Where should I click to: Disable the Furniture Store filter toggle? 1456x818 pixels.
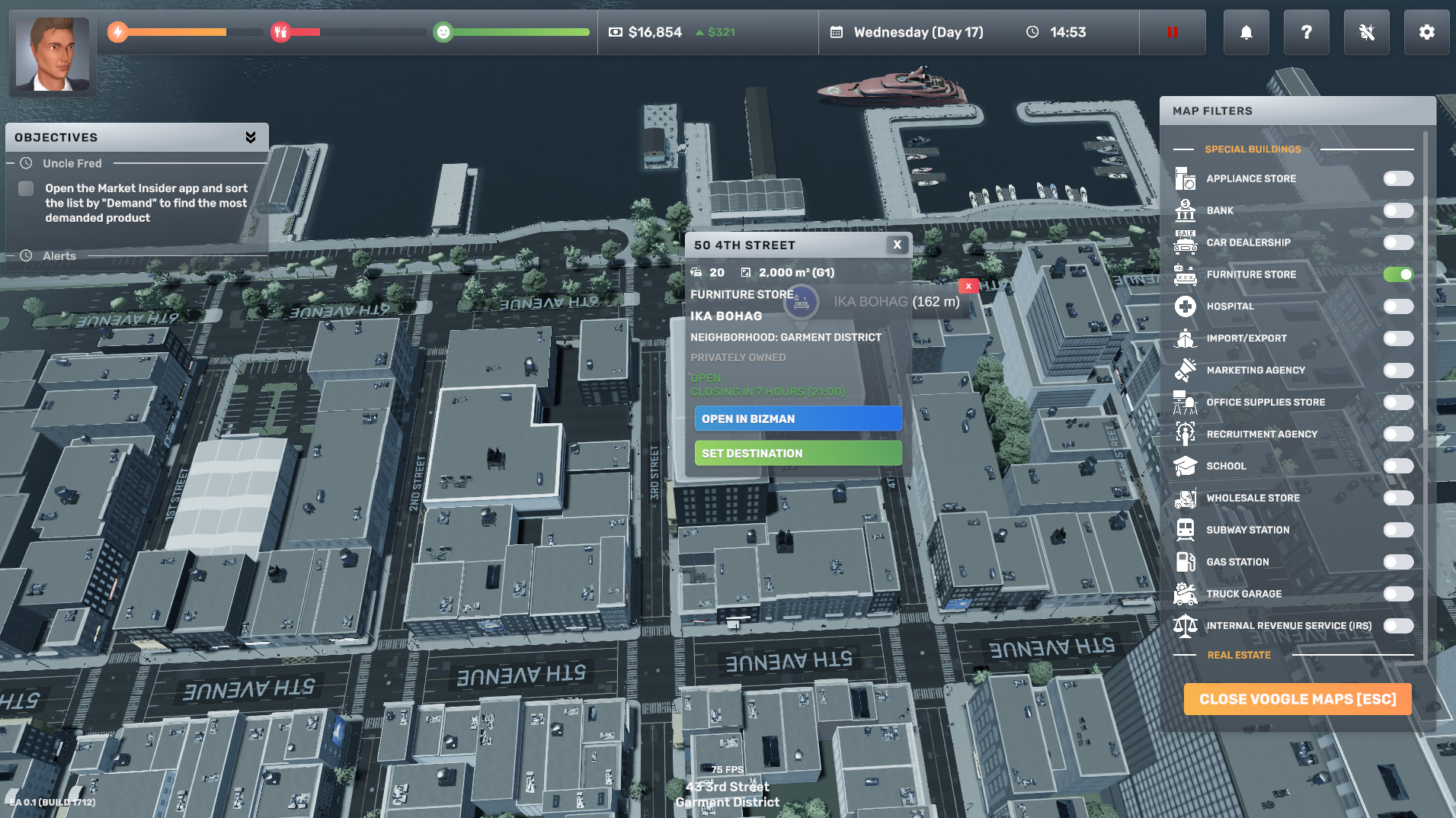tap(1398, 274)
